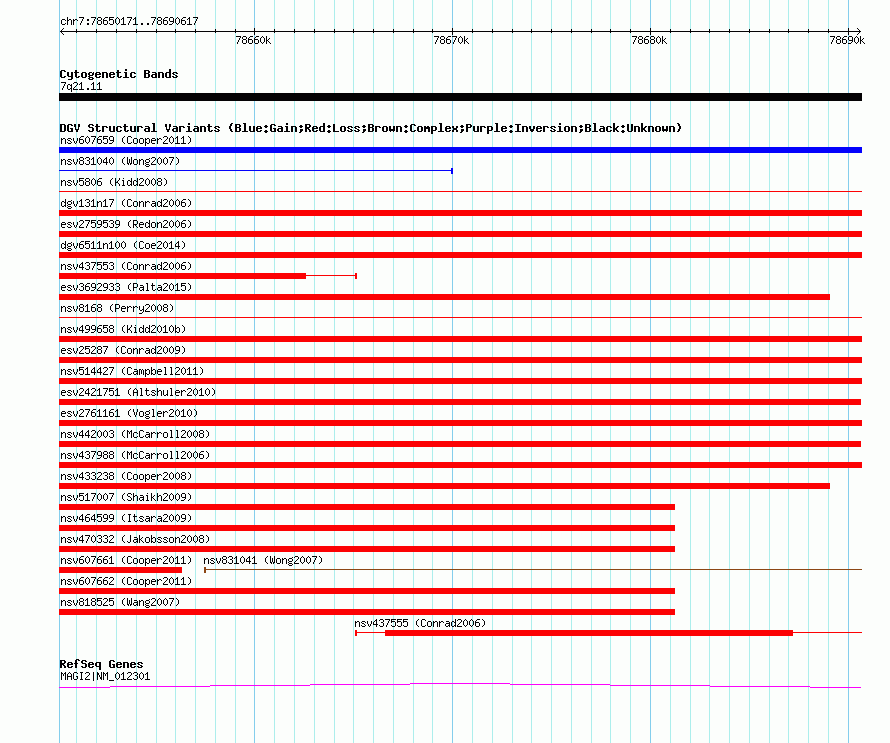Open variant nsv607662 (Cooper2011) label
This screenshot has width=890, height=743.
(x=126, y=581)
